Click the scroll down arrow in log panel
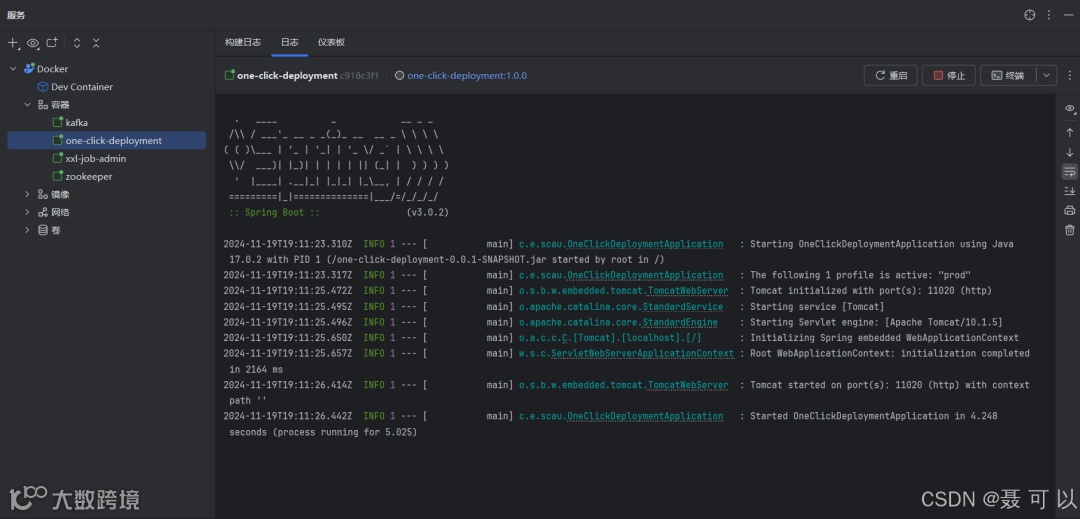Image resolution: width=1080 pixels, height=519 pixels. point(1069,152)
